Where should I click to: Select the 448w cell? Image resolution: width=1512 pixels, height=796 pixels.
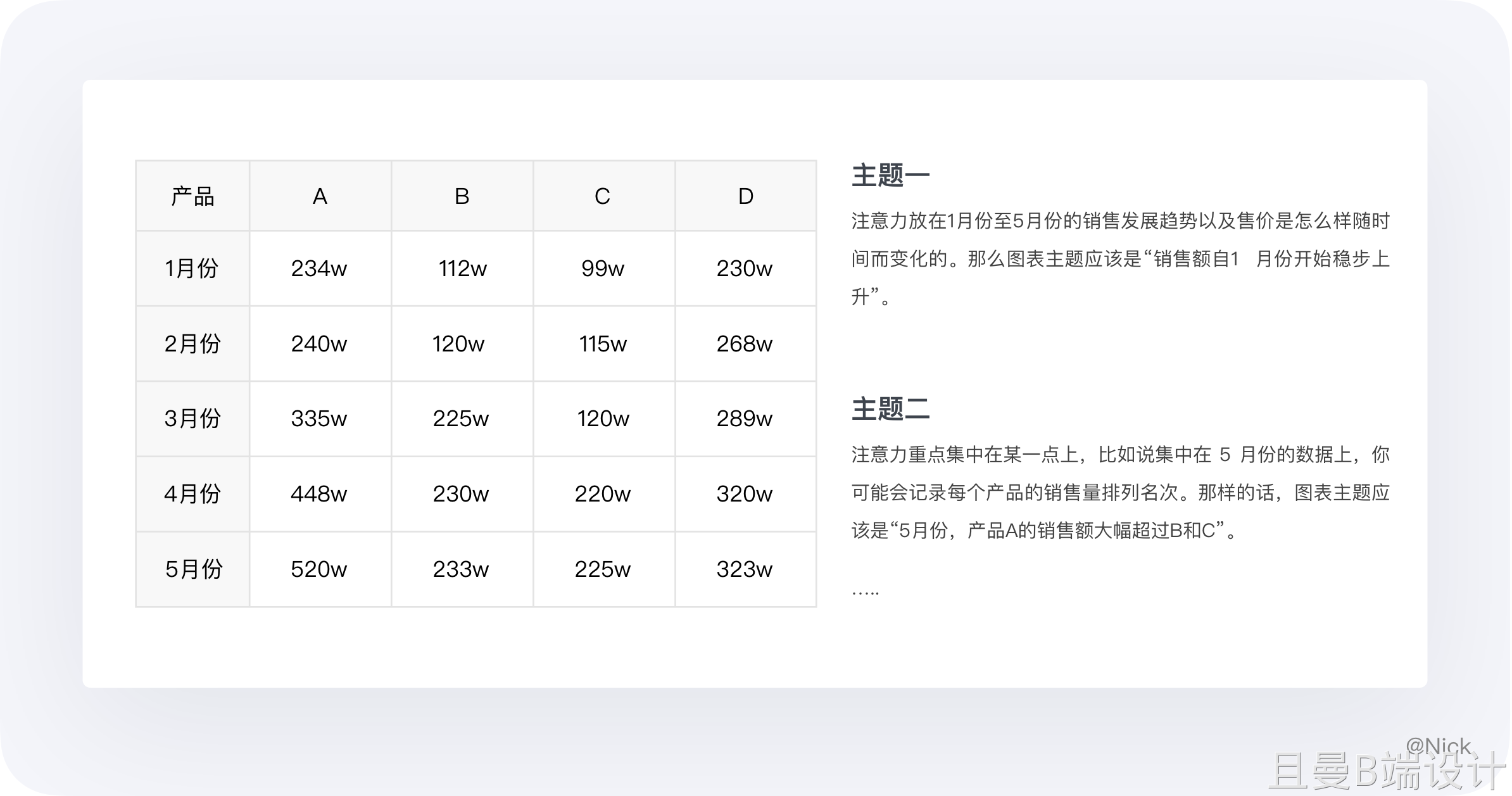[320, 494]
